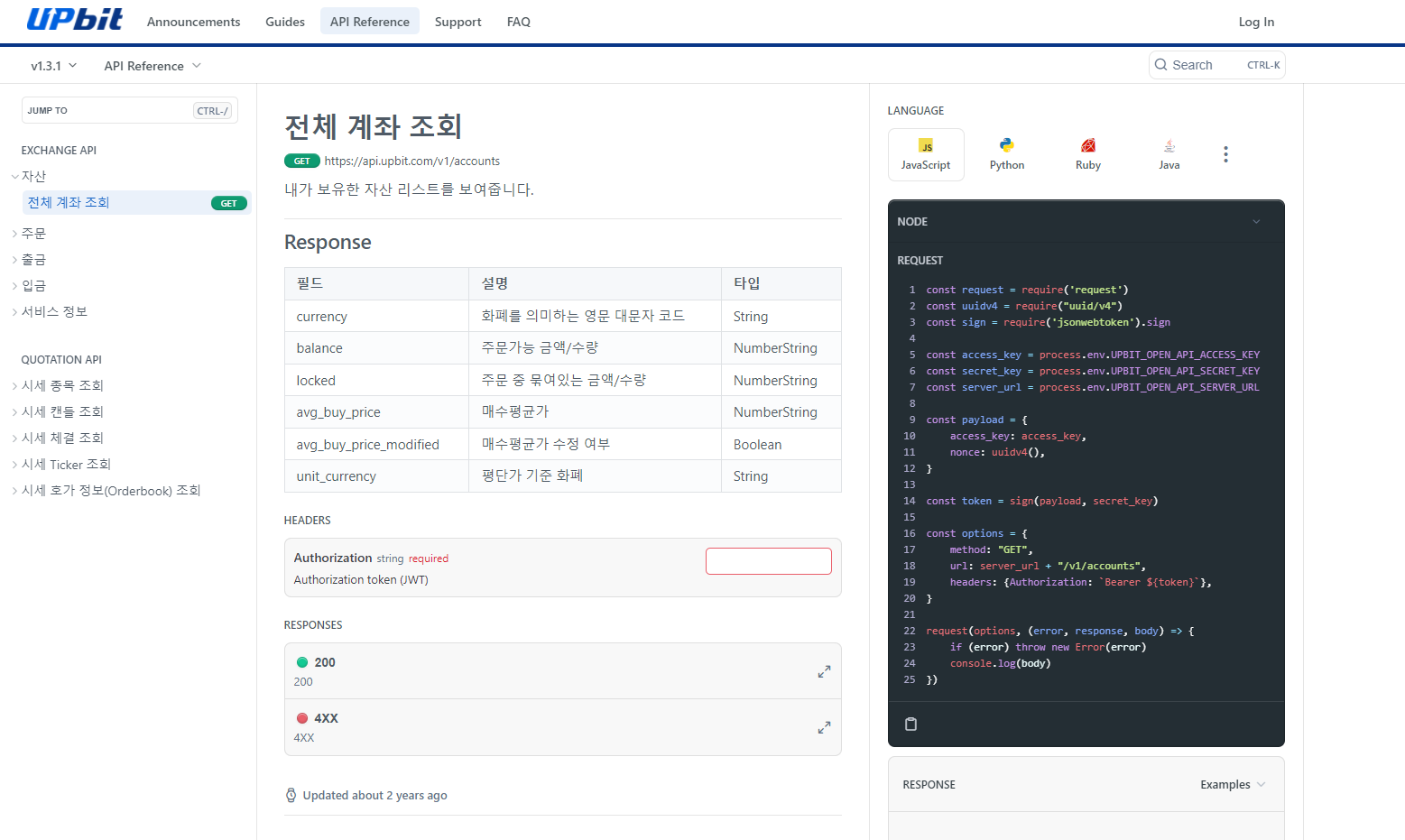
Task: Click the clock icon beside Updated text
Action: 291,795
